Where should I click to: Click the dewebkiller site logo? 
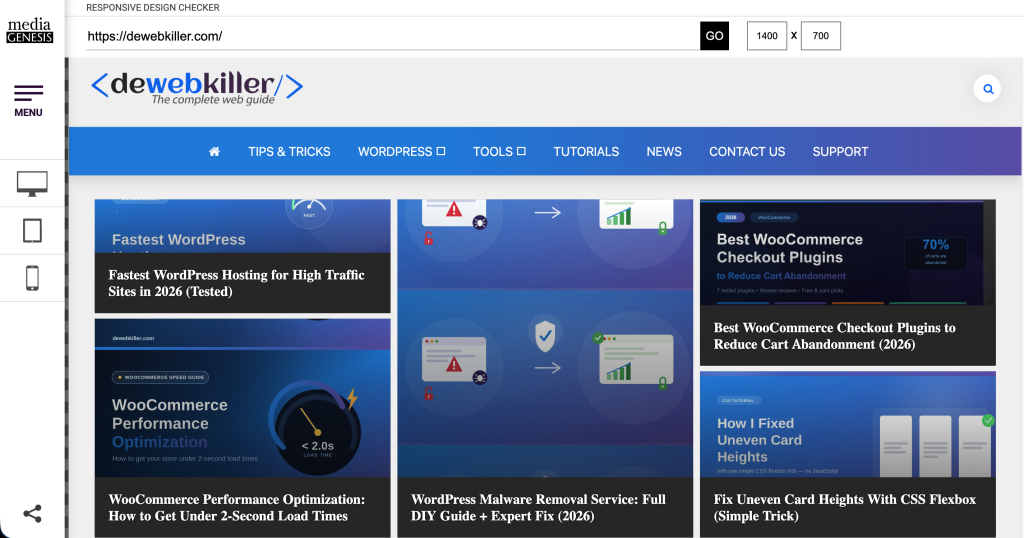[197, 87]
